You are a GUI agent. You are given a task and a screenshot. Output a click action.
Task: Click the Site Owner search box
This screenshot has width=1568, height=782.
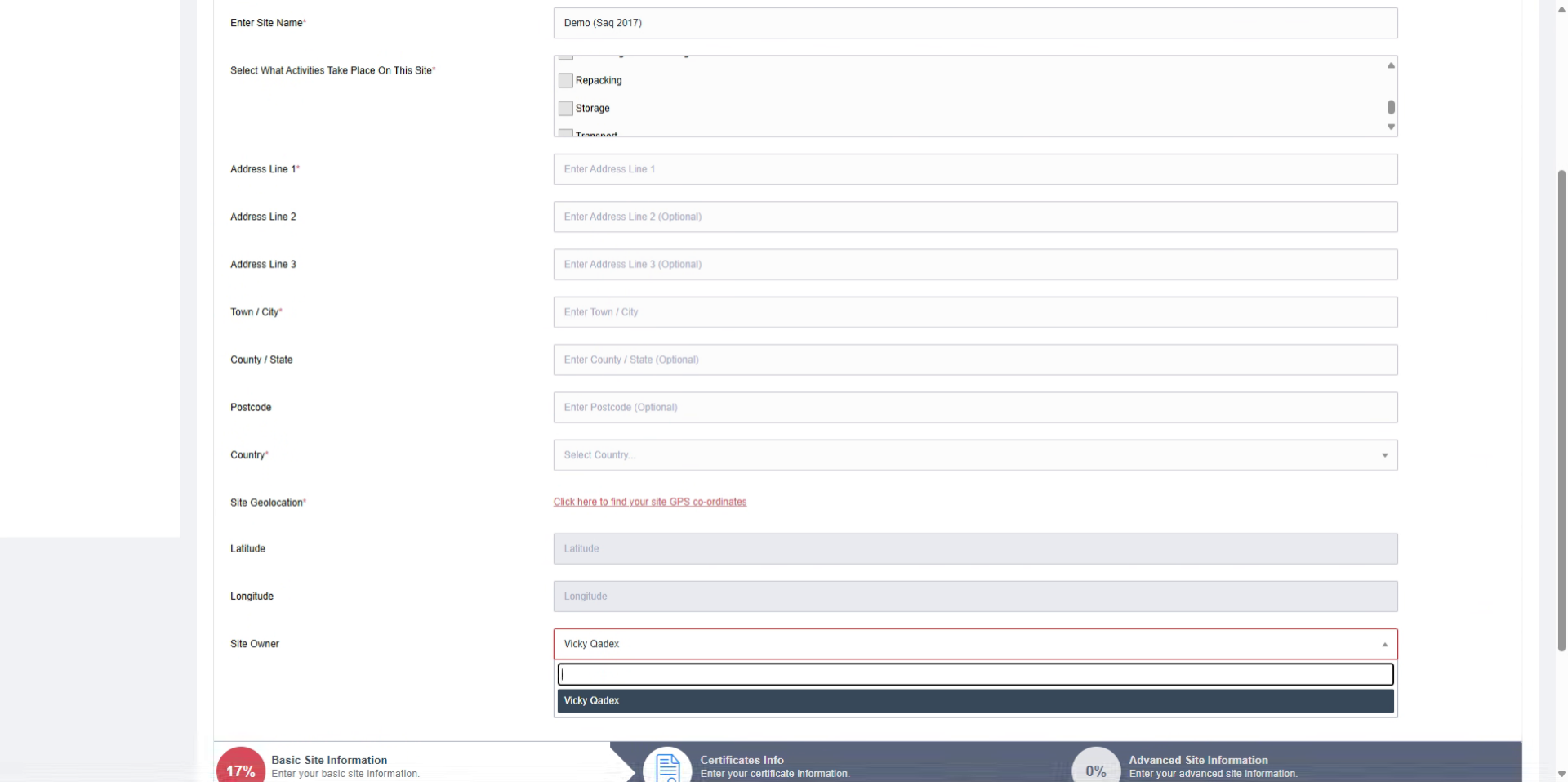click(975, 674)
